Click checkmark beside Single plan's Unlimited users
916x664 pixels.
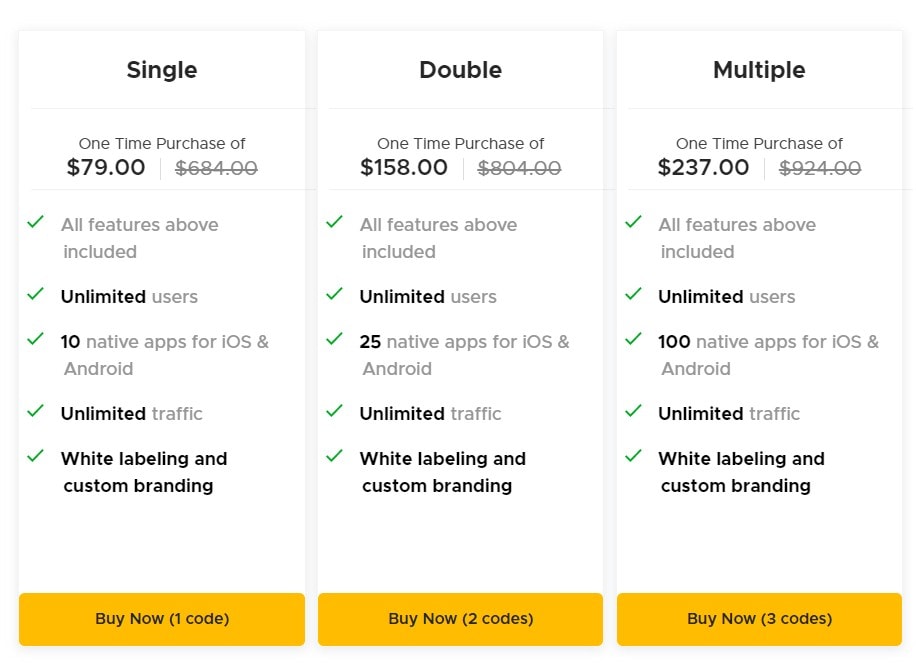point(36,294)
